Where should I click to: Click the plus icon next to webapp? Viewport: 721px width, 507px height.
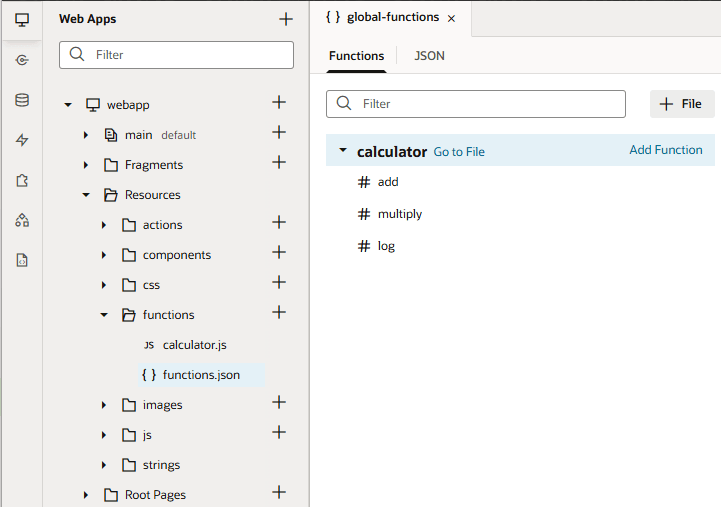(279, 103)
